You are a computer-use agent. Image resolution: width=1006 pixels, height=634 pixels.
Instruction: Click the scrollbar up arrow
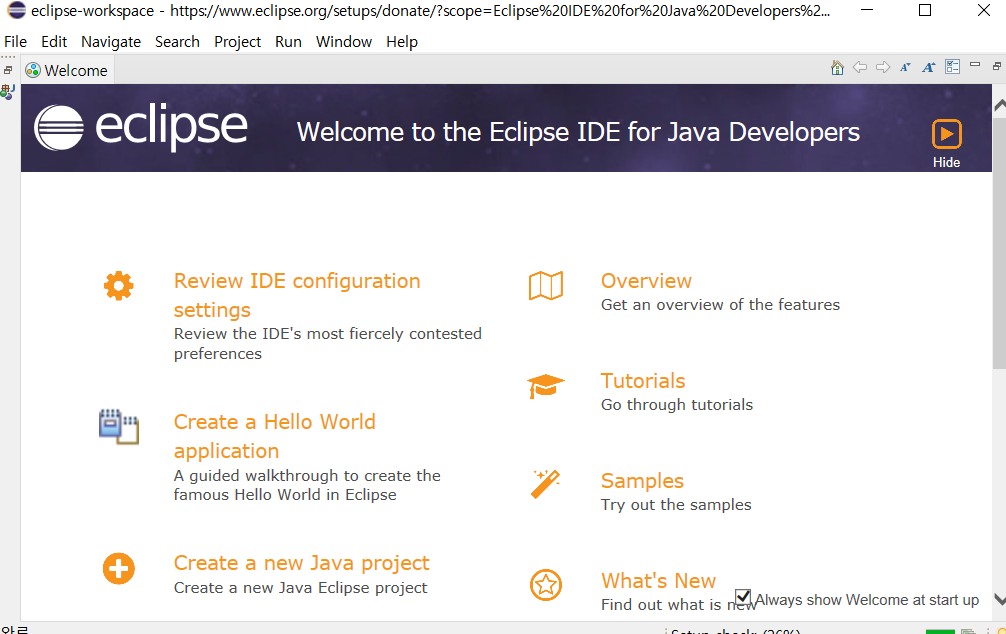click(1000, 106)
